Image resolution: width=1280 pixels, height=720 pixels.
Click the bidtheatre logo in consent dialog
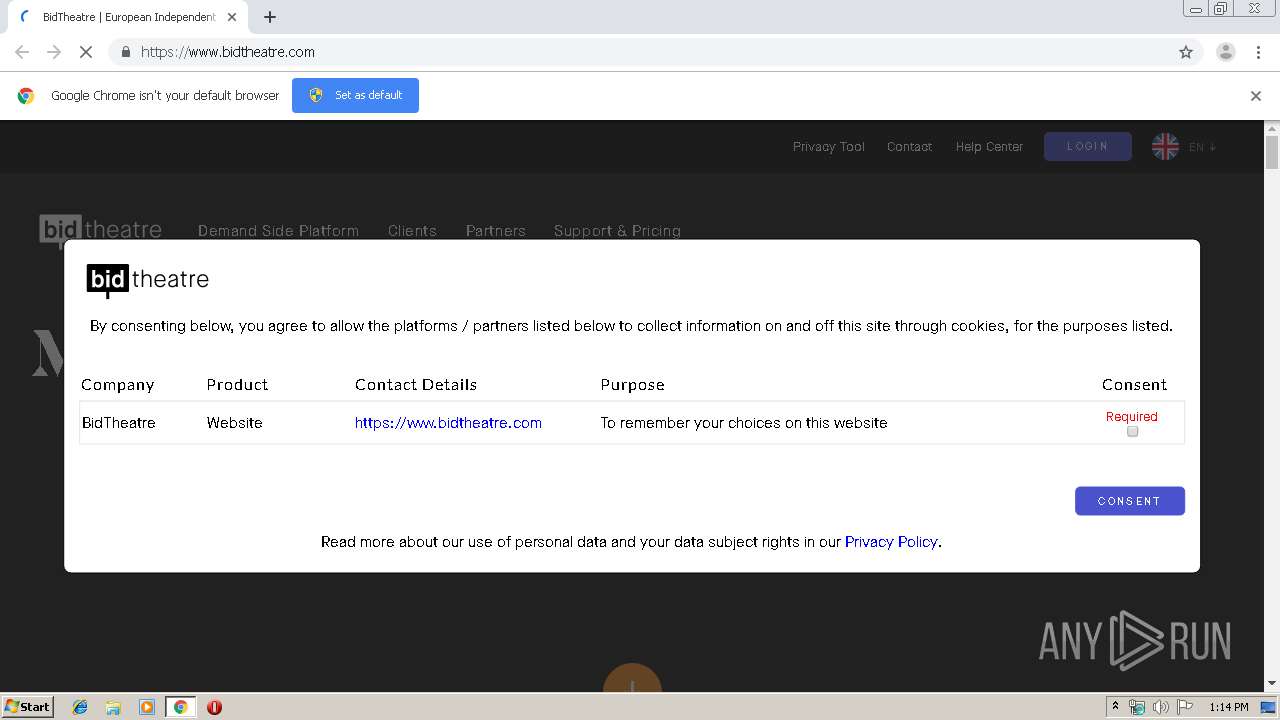point(148,280)
